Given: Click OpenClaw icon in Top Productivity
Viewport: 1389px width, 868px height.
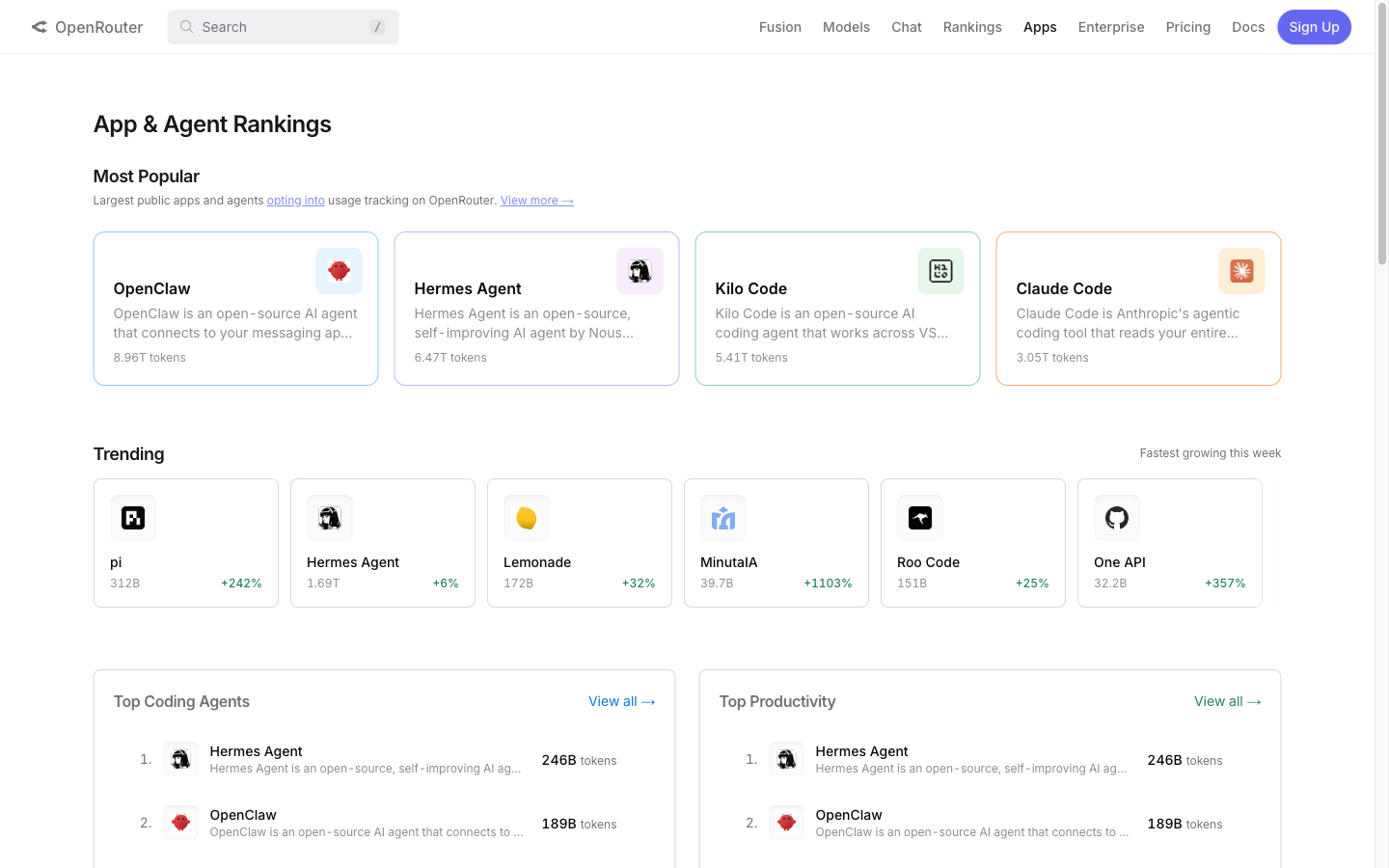Looking at the screenshot, I should click(786, 823).
